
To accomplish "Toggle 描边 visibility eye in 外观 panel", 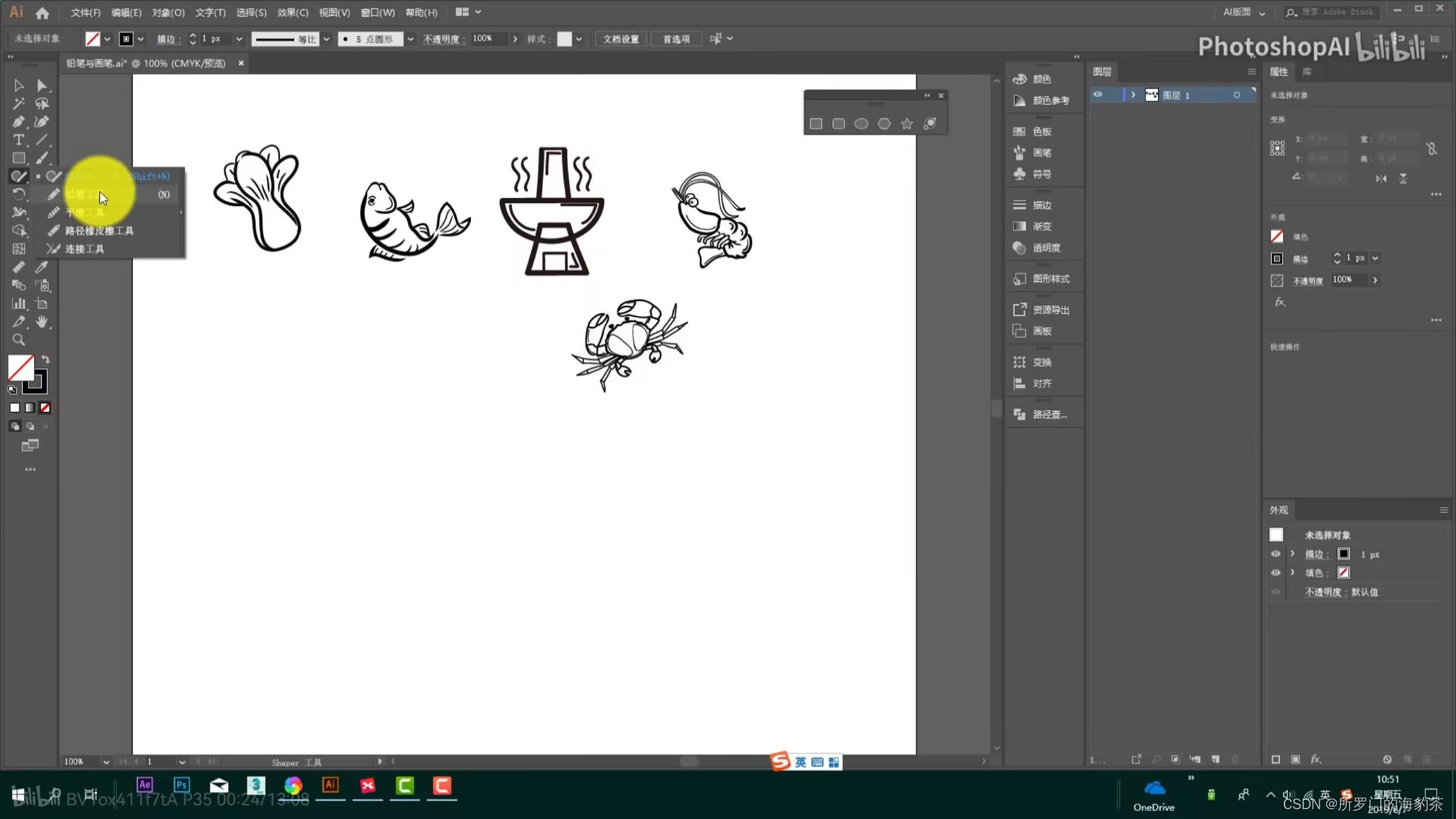I will pyautogui.click(x=1276, y=554).
